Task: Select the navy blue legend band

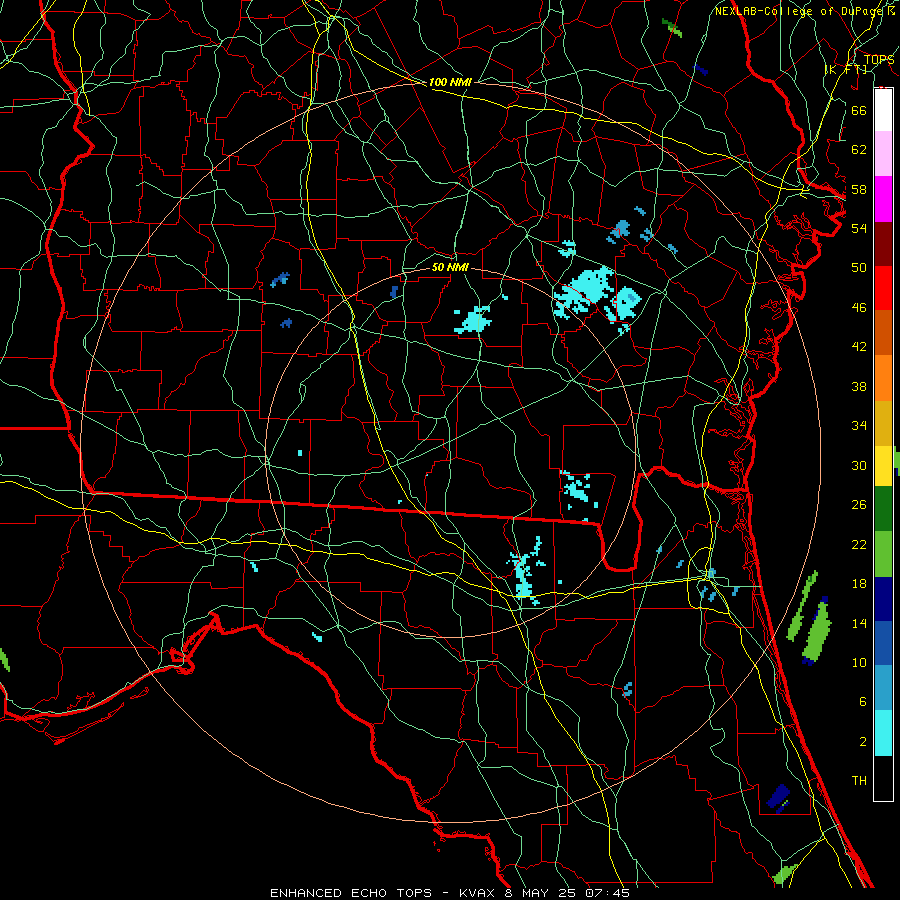Action: (x=883, y=599)
